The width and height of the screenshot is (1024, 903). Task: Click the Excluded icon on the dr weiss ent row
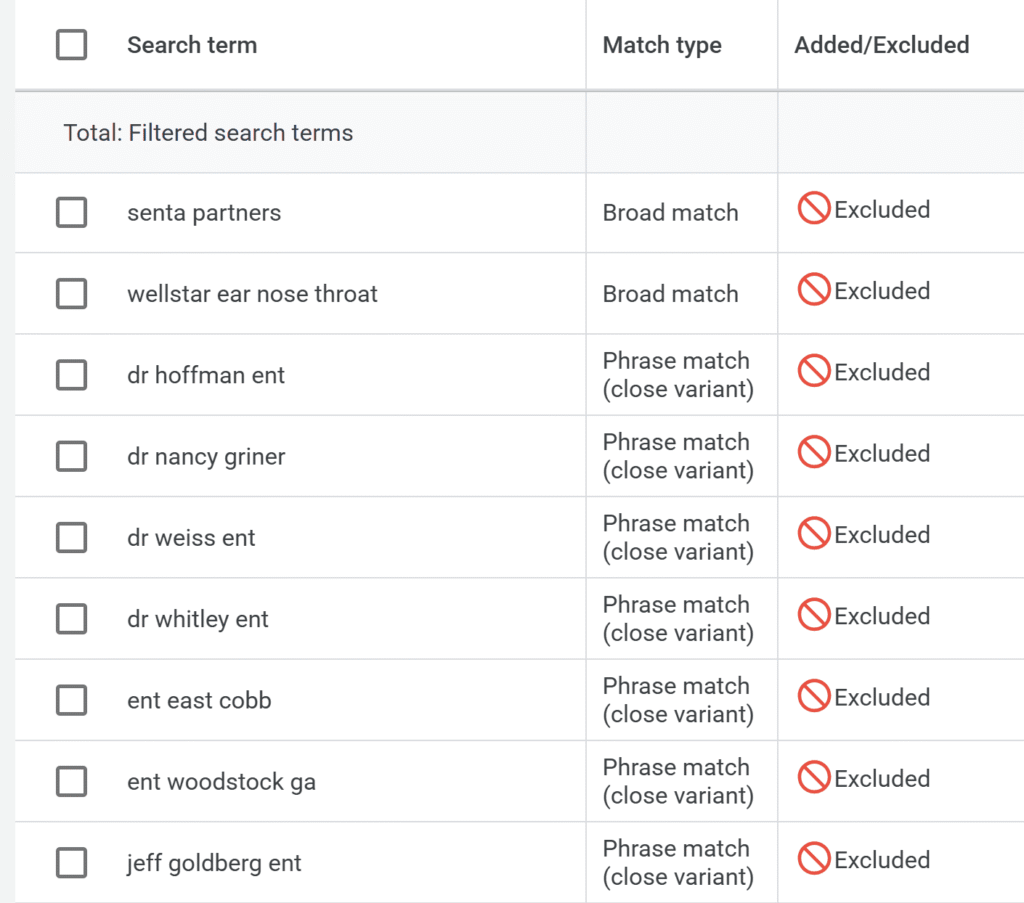click(x=812, y=534)
